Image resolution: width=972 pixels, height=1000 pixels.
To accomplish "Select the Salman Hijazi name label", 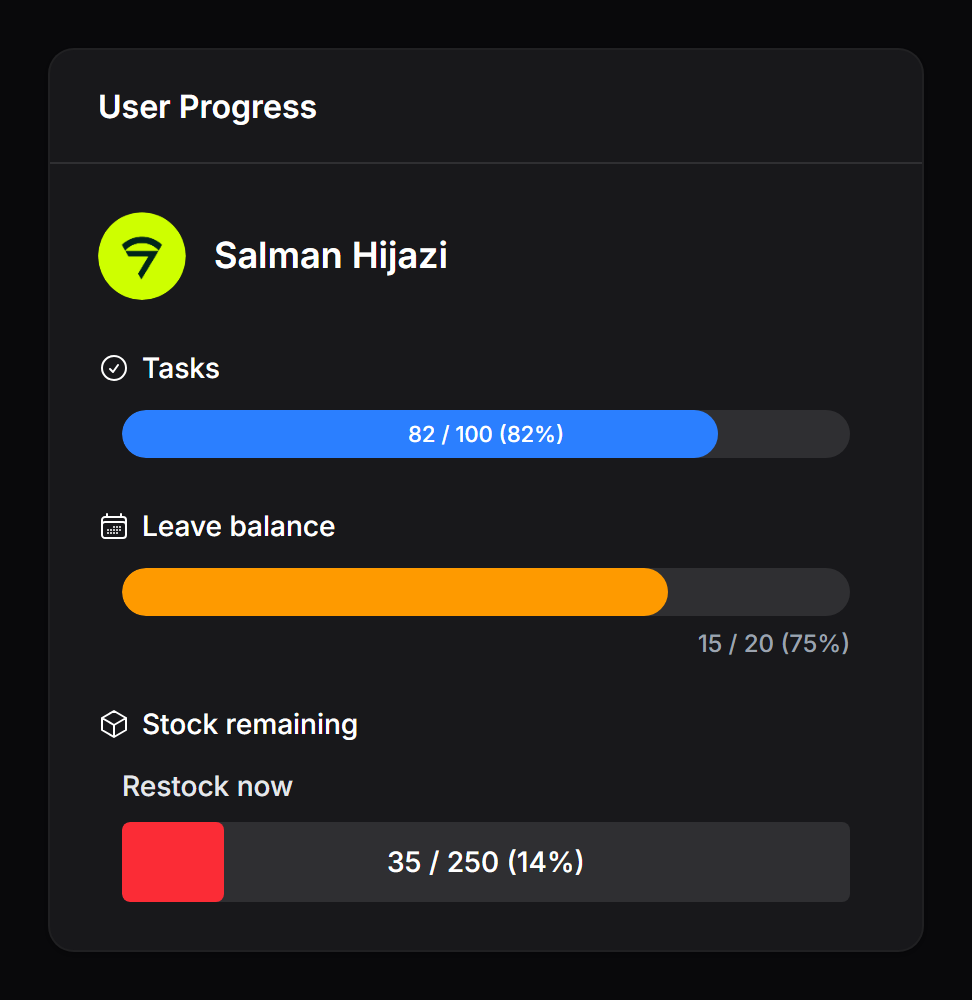I will click(330, 256).
